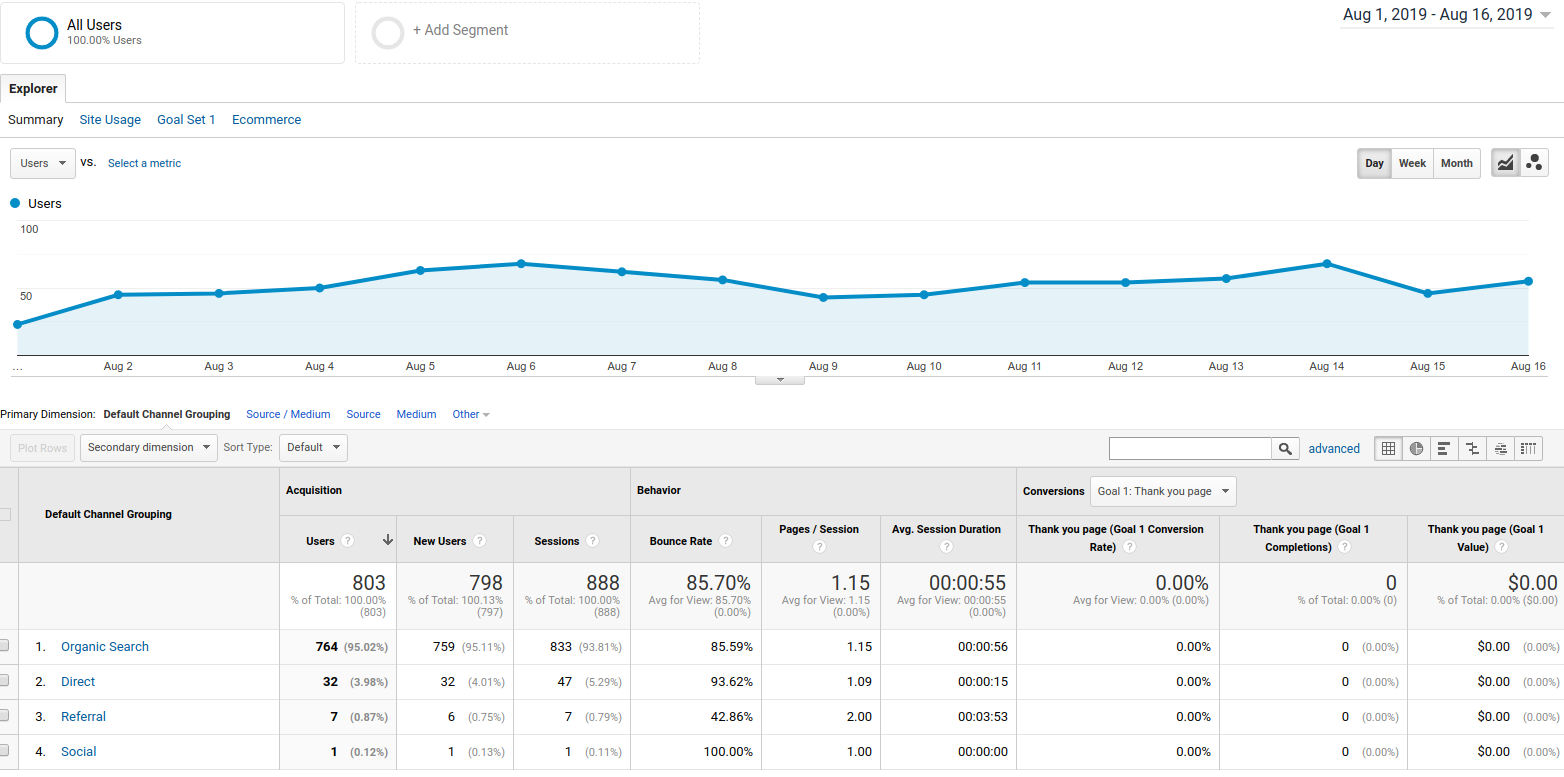
Task: Open the Secondary dimension dropdown
Action: click(149, 447)
